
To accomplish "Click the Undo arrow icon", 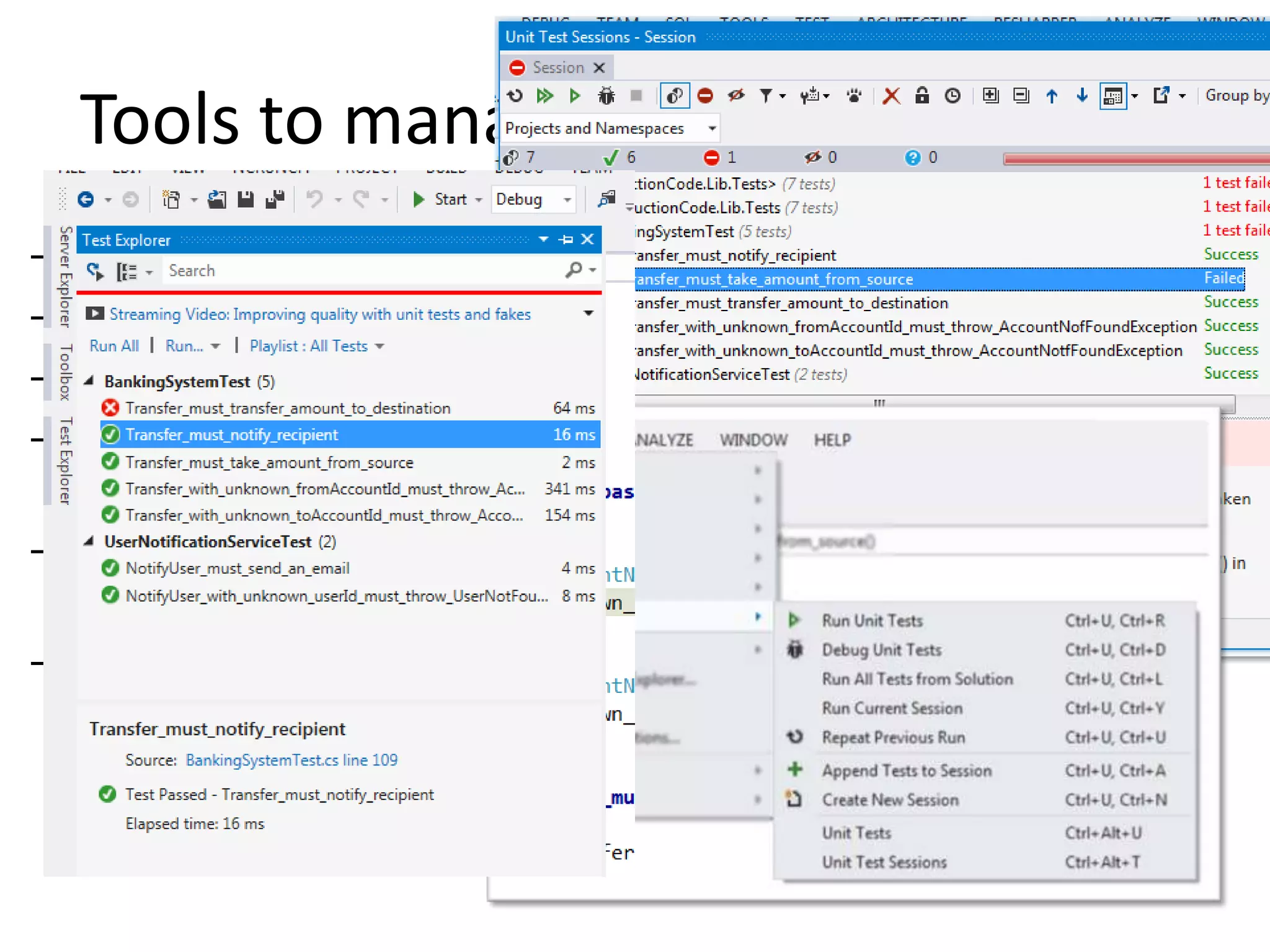I will (315, 200).
